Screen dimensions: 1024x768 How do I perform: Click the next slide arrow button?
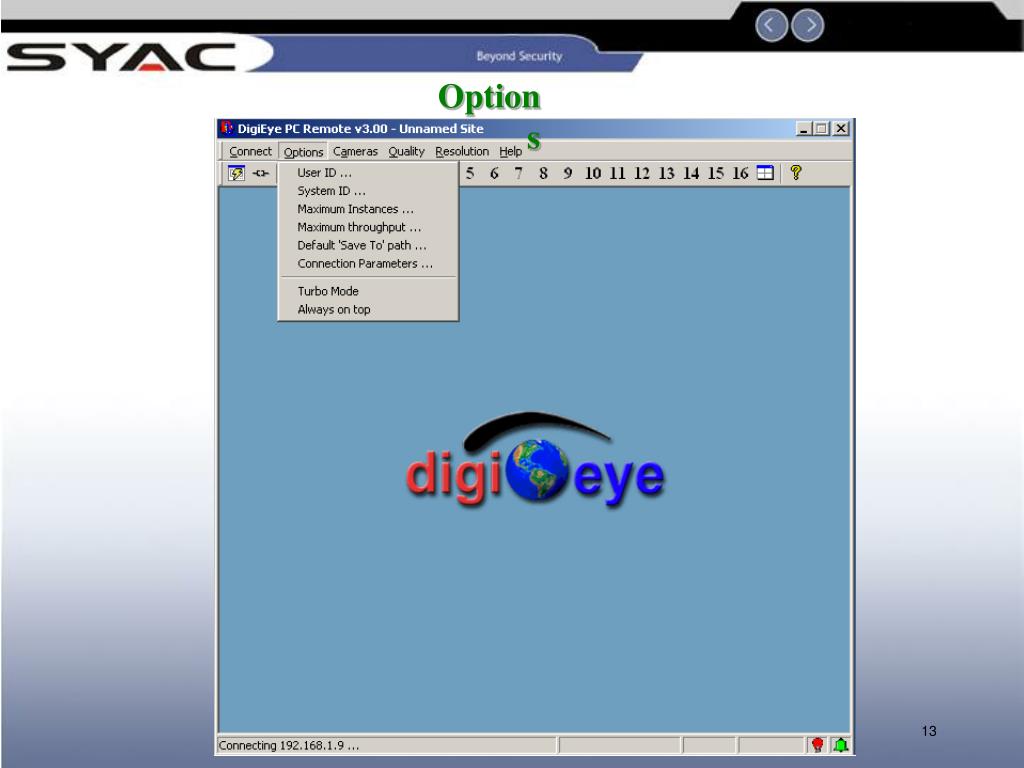(x=808, y=25)
